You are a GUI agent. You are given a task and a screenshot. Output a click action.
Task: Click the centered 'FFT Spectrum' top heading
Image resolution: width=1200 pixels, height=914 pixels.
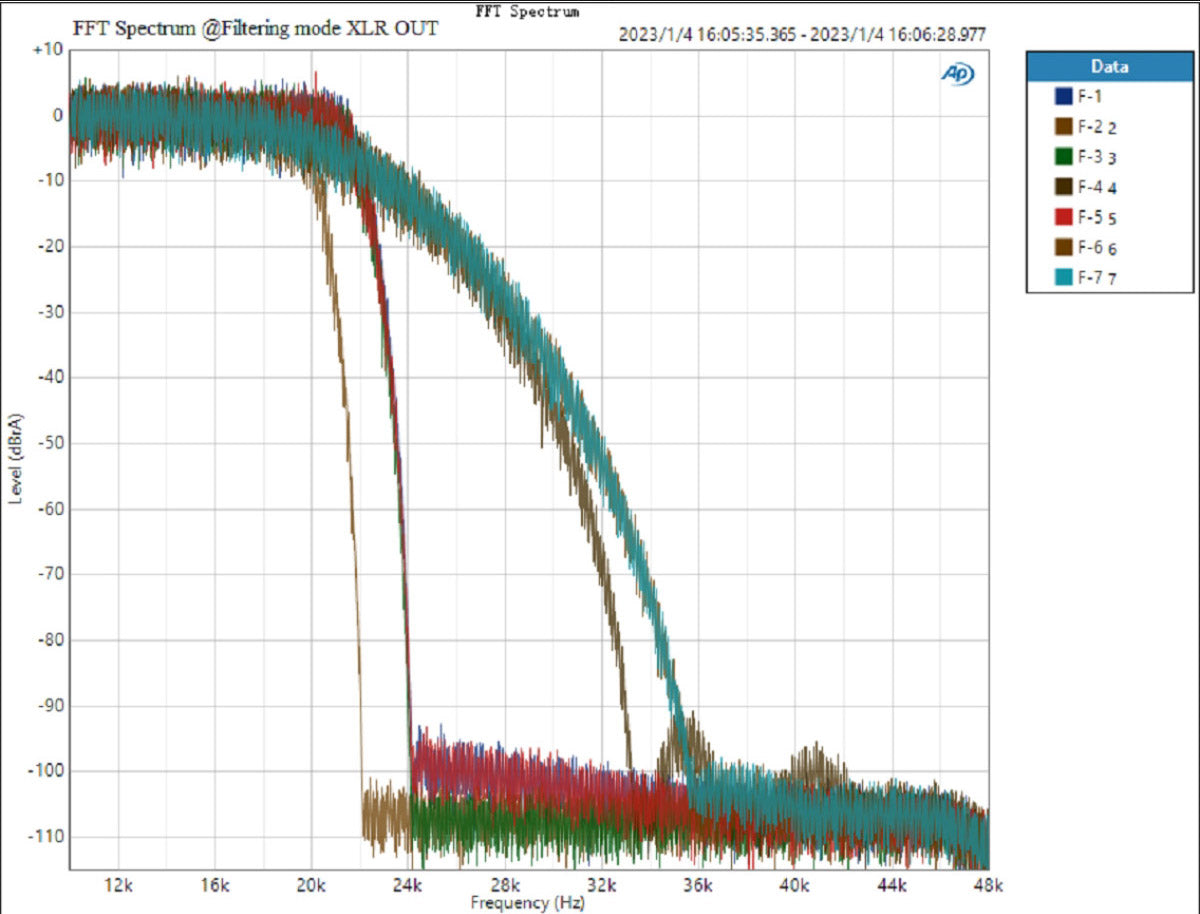tap(527, 12)
